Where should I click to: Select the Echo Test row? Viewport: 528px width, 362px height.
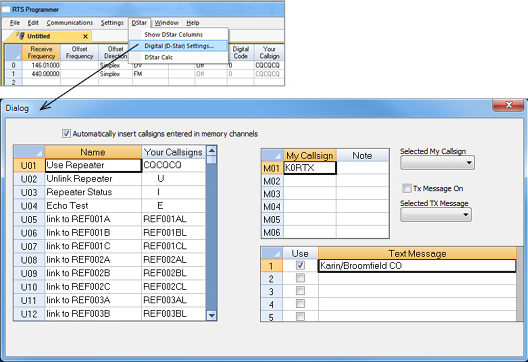point(109,206)
